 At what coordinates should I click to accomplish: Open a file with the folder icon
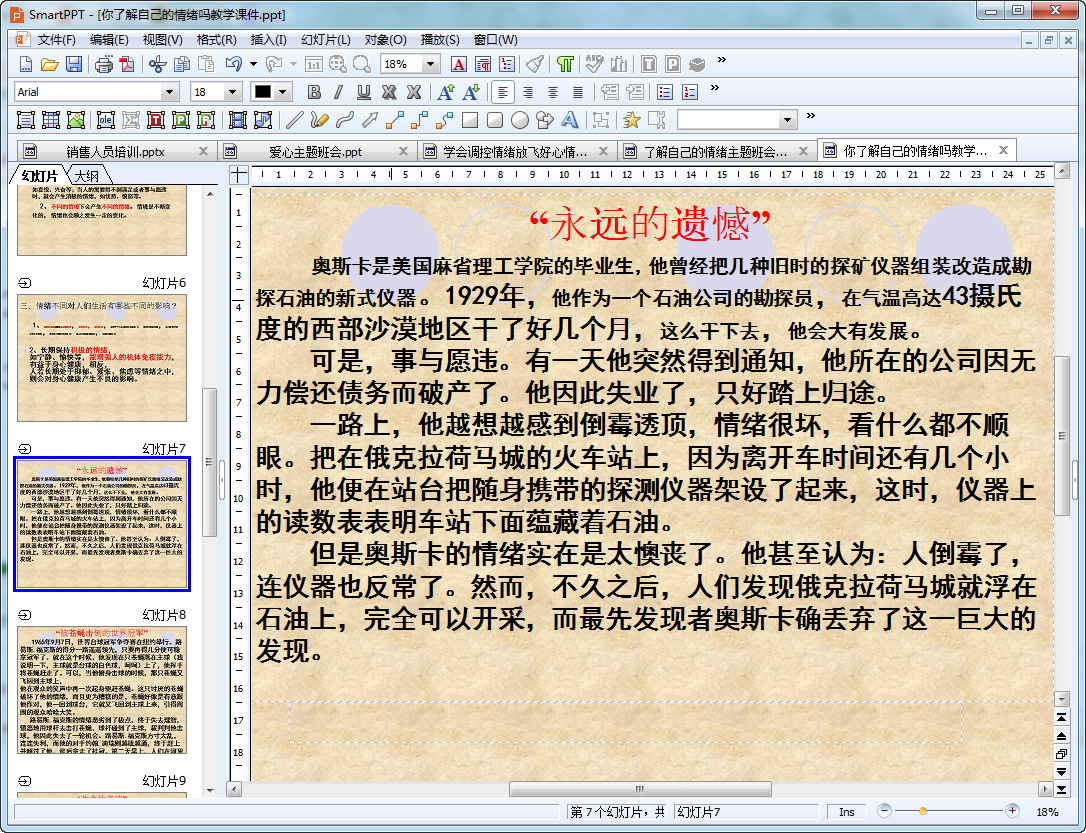[49, 64]
